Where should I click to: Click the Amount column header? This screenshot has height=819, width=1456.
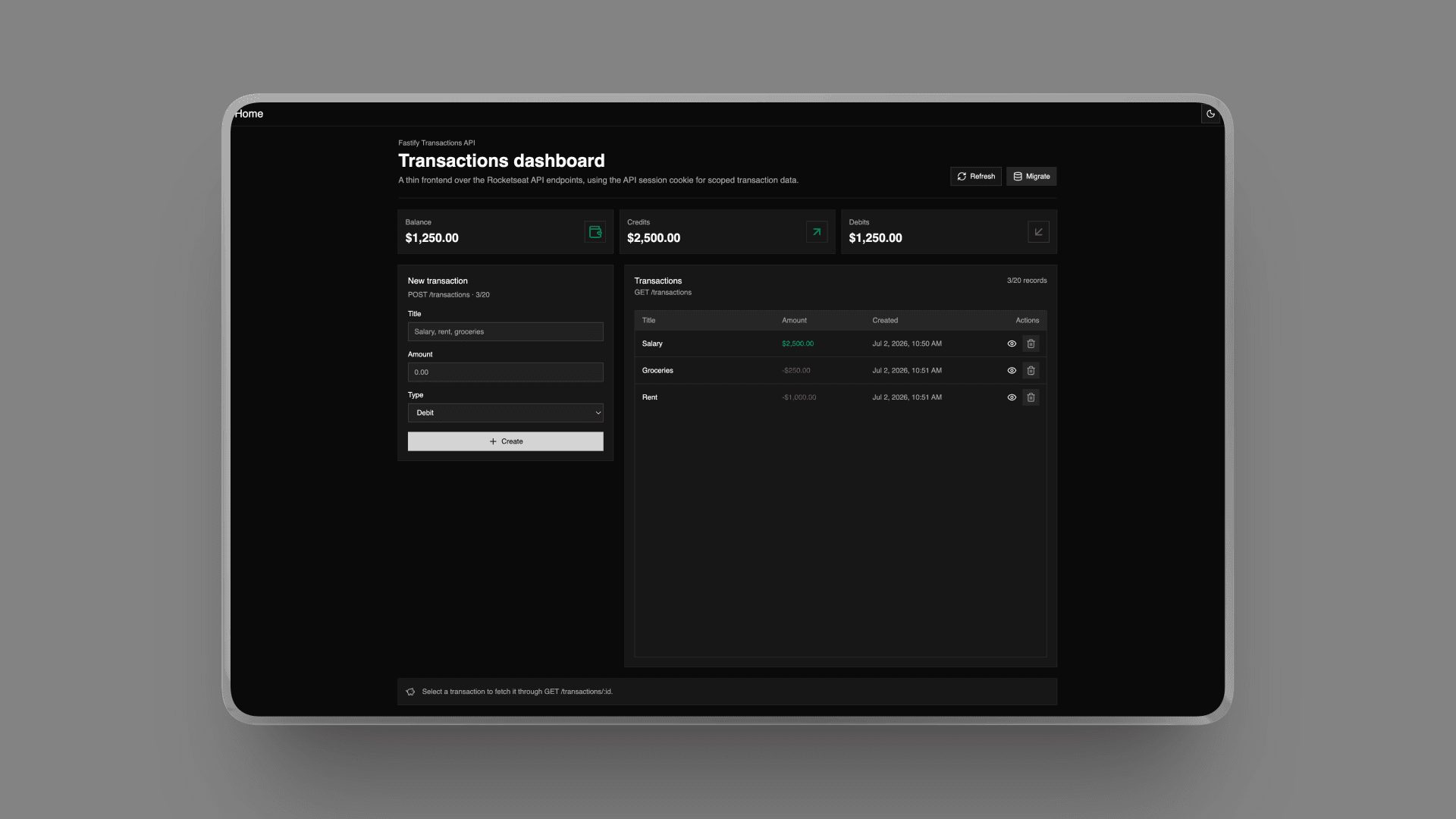(794, 320)
